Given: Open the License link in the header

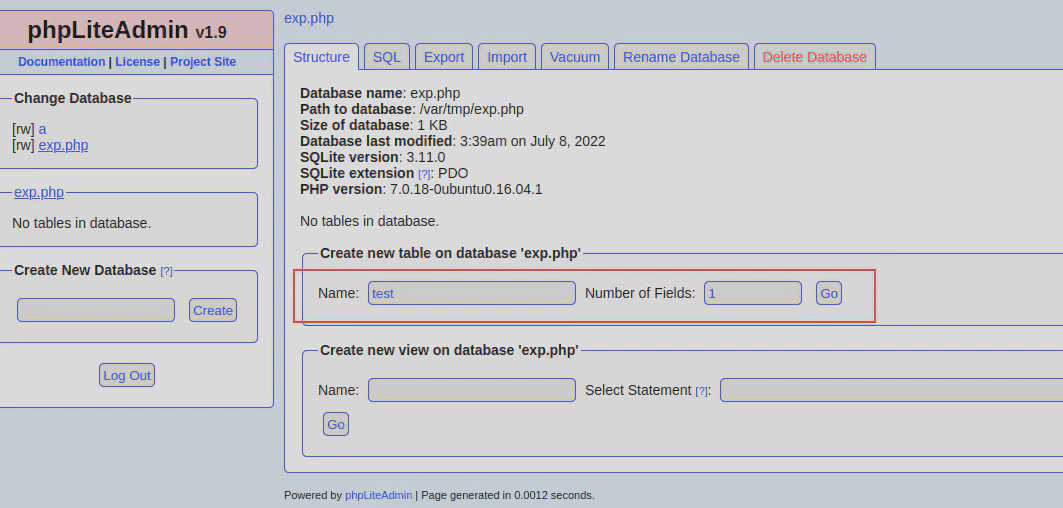Looking at the screenshot, I should [137, 62].
